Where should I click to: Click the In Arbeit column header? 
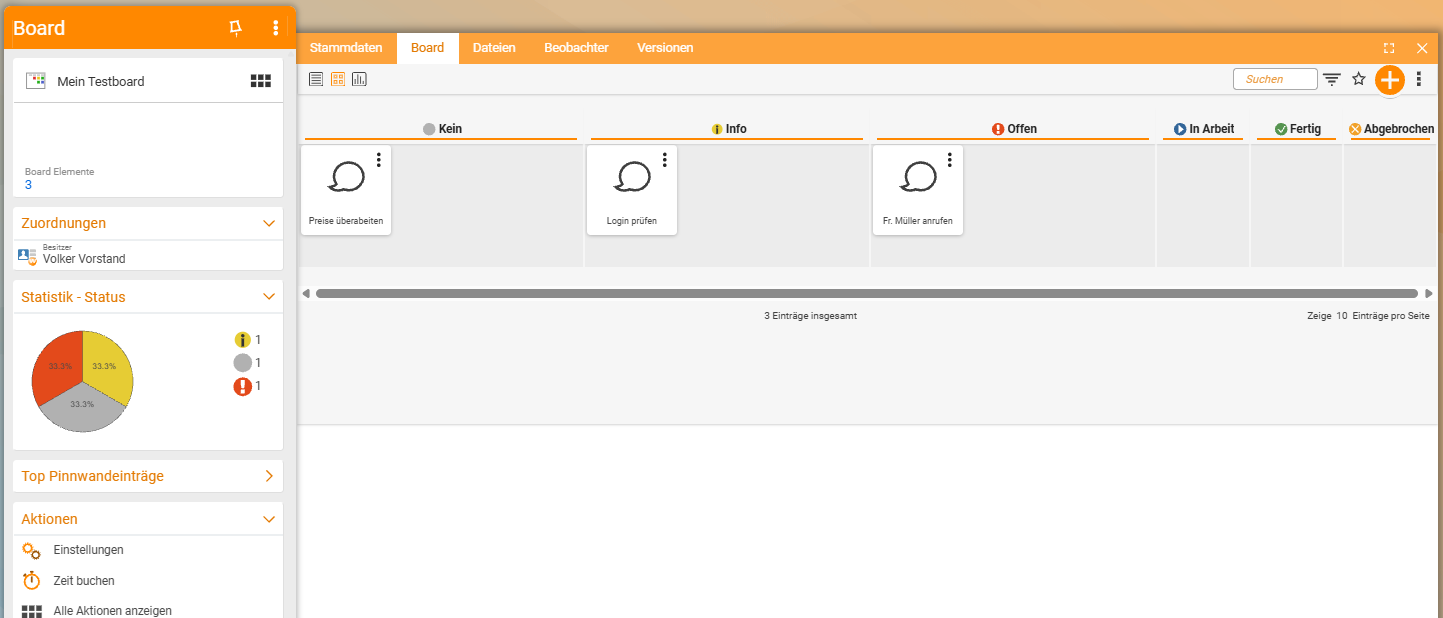pos(1204,129)
